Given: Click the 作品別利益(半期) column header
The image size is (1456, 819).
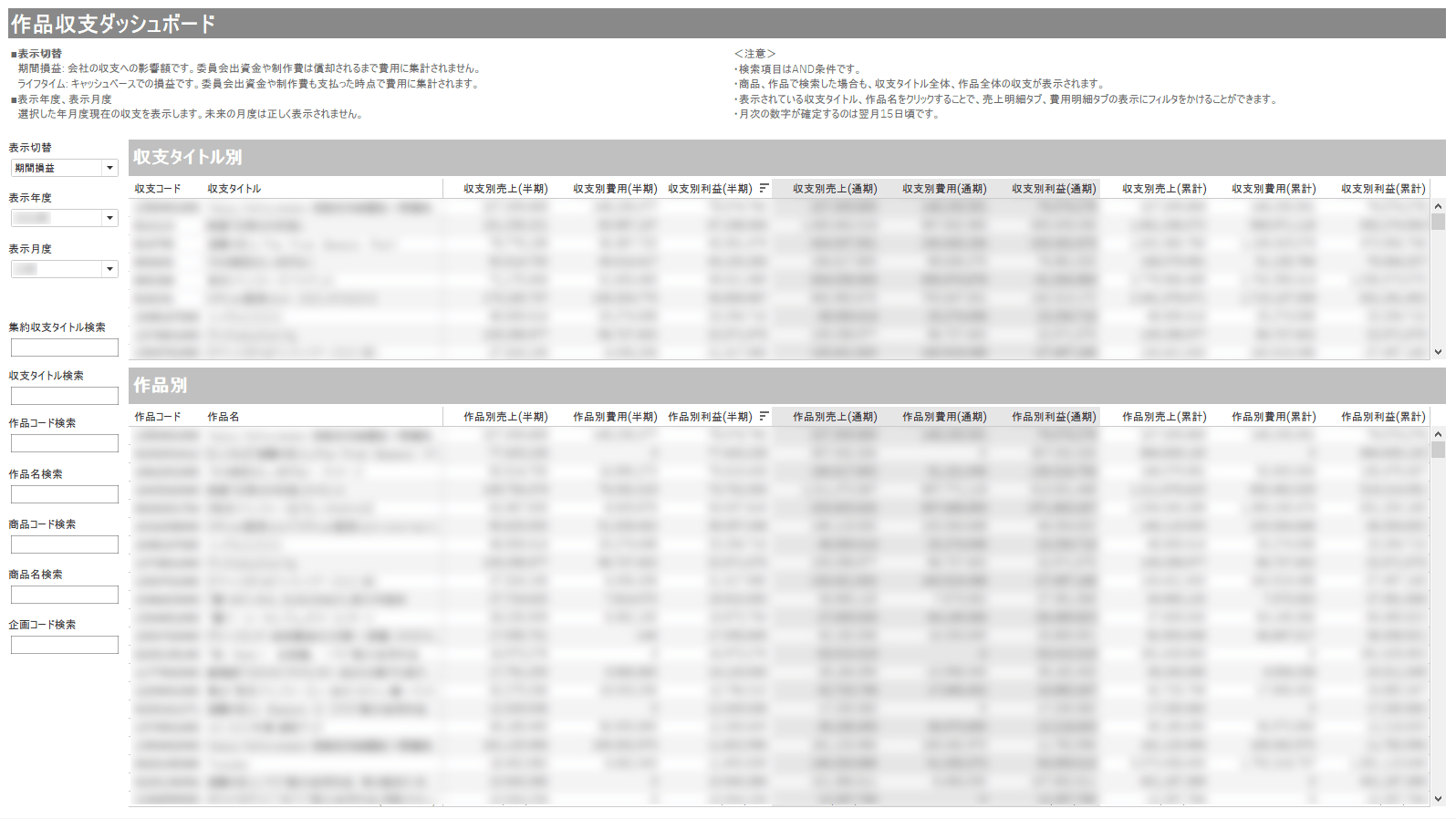Looking at the screenshot, I should (x=710, y=417).
